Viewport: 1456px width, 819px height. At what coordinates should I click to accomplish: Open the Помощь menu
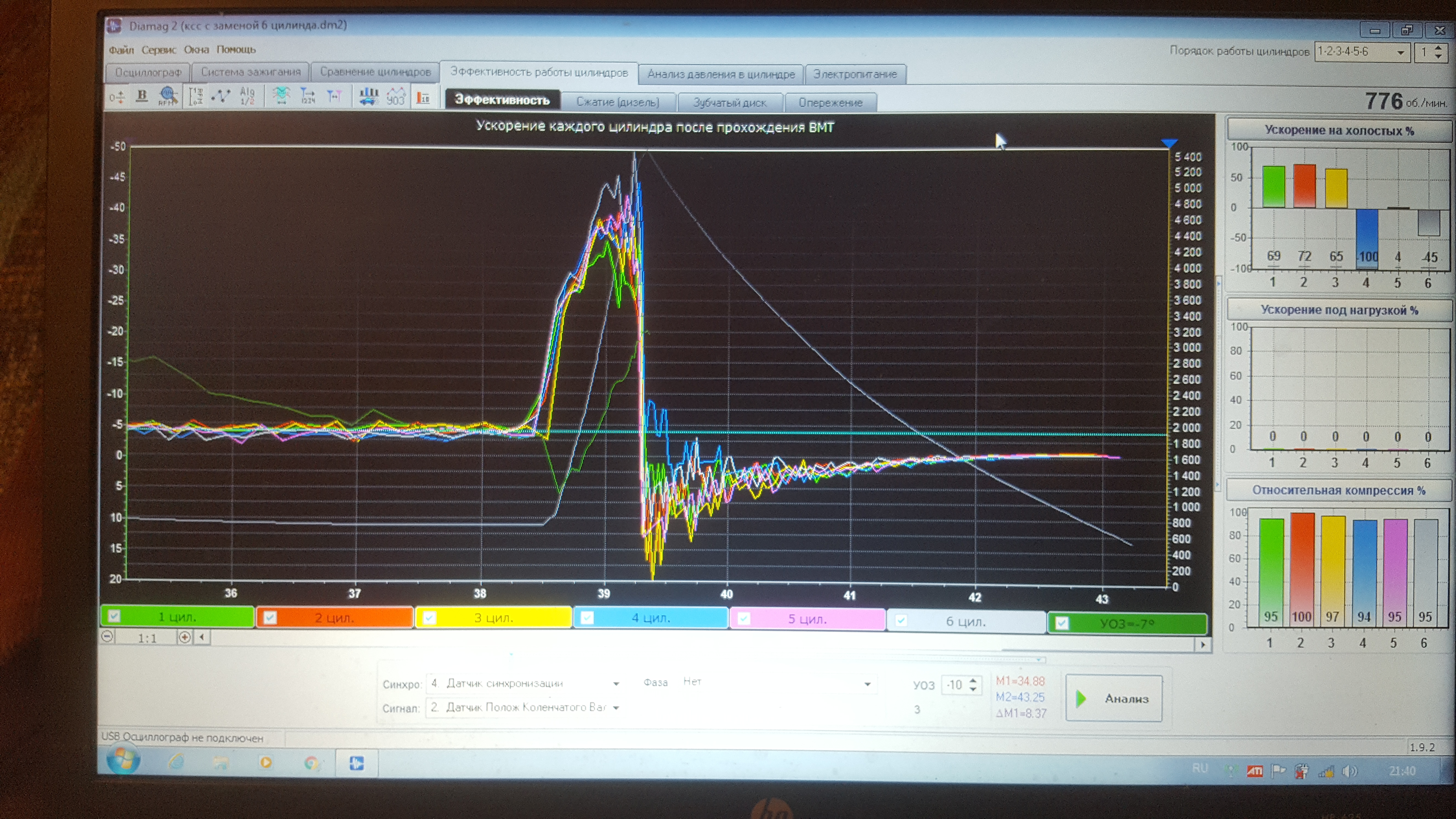click(x=236, y=50)
